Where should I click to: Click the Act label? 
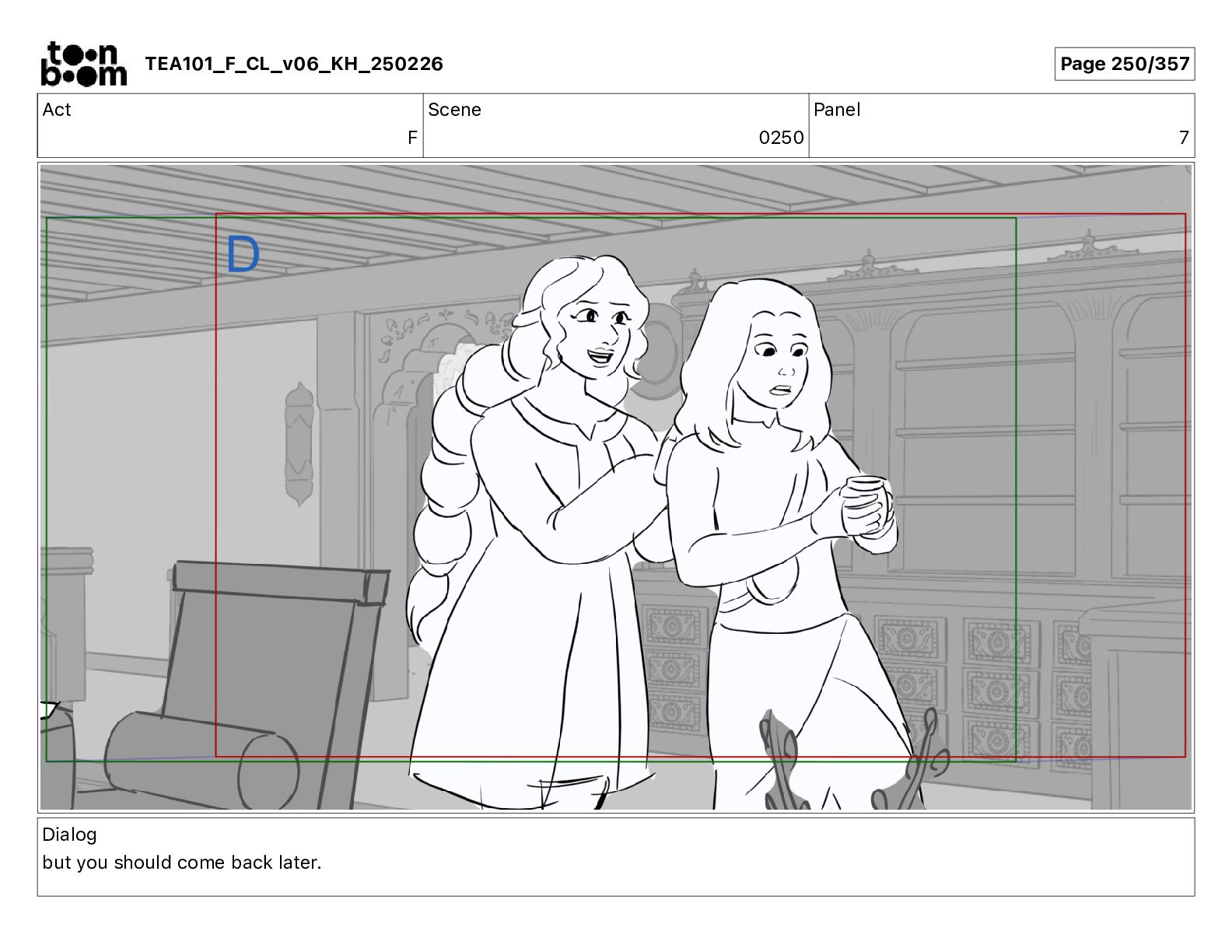[x=57, y=110]
